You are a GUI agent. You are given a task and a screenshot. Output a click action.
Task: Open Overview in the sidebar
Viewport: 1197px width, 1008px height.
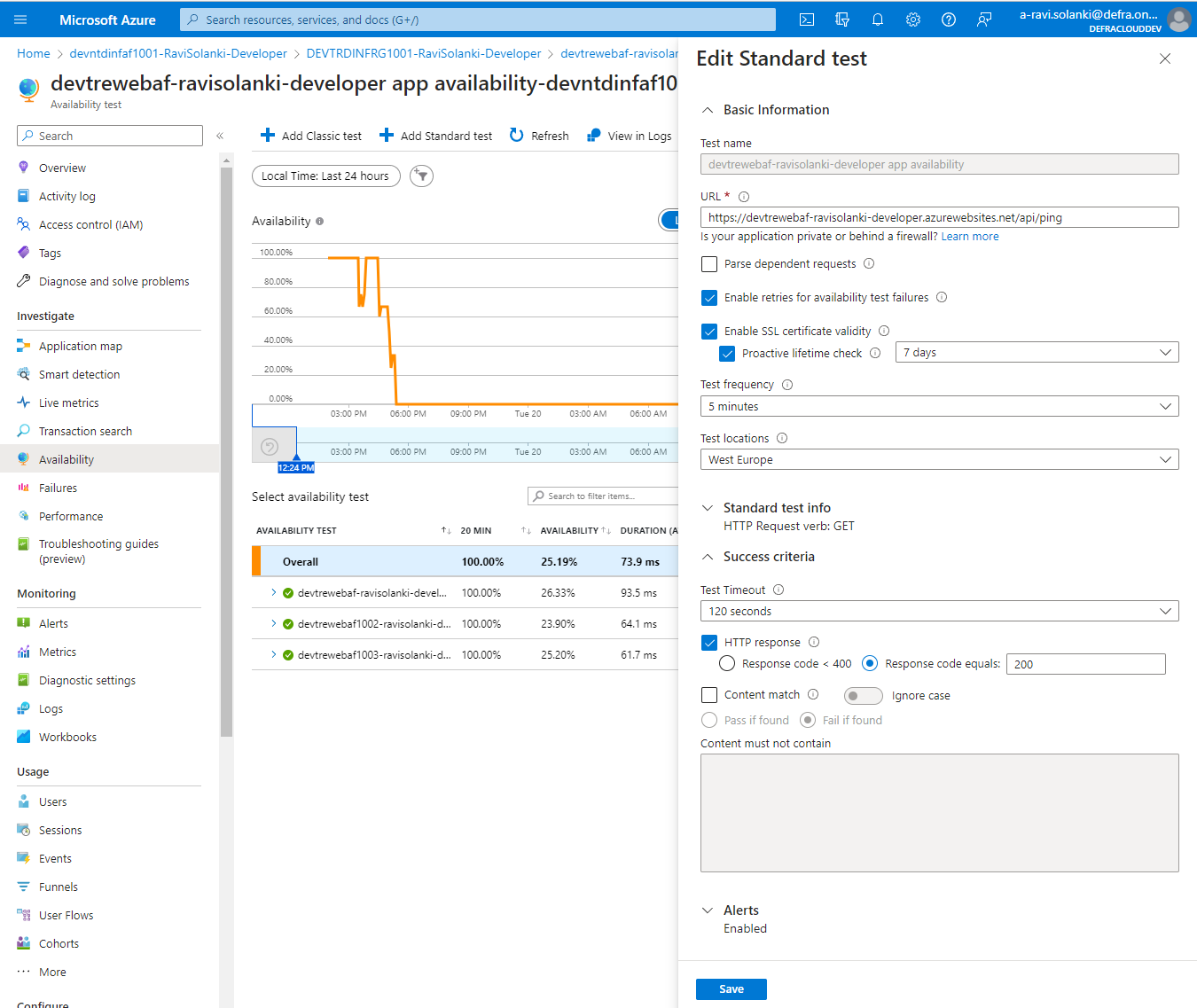click(62, 168)
